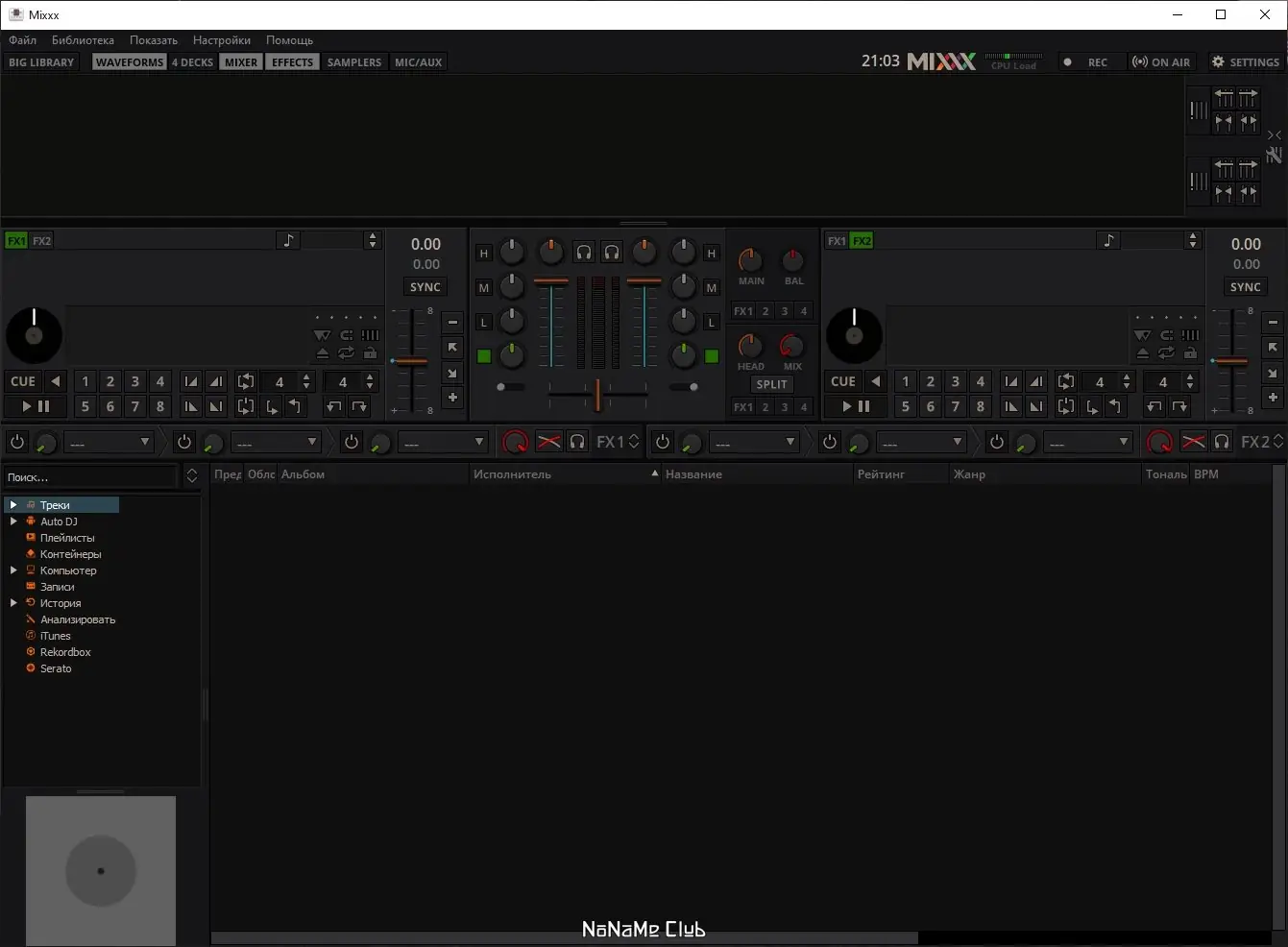Toggle right channel low EQ kill L button
Screen dimensions: 1288x947
point(712,322)
